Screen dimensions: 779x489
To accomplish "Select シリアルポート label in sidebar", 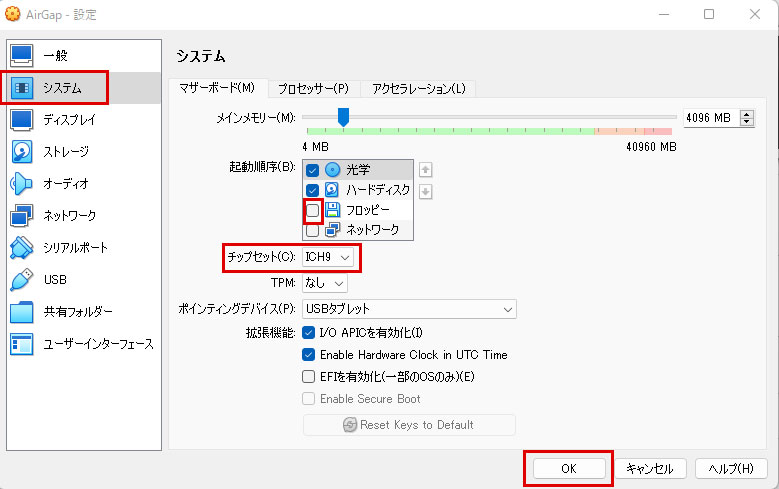I will [x=76, y=247].
